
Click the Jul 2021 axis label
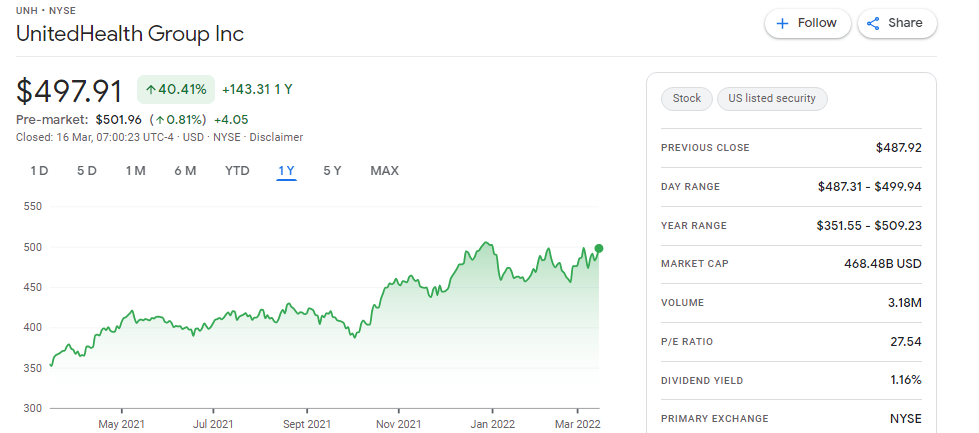(x=213, y=424)
